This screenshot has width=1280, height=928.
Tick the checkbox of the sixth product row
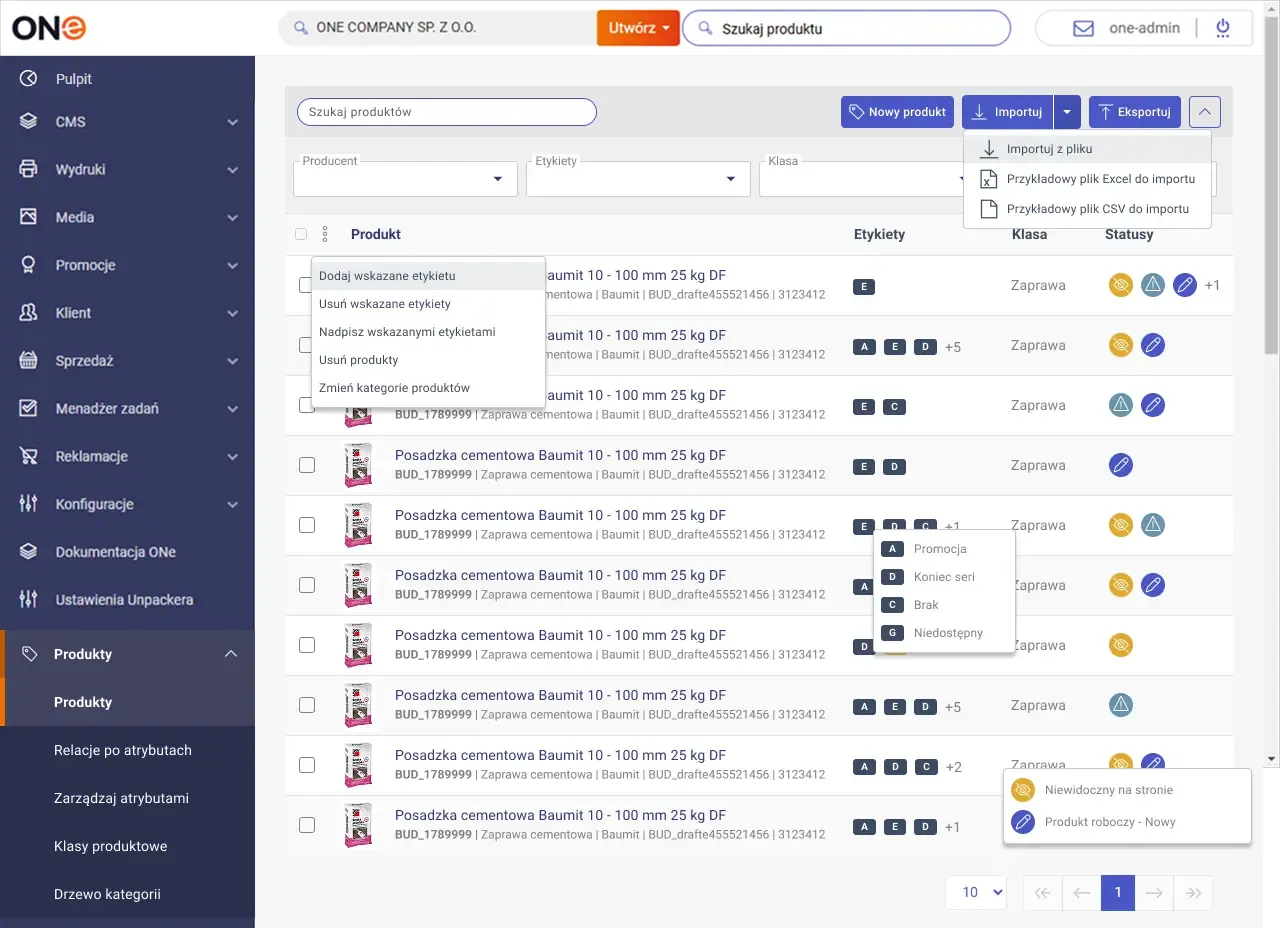307,585
